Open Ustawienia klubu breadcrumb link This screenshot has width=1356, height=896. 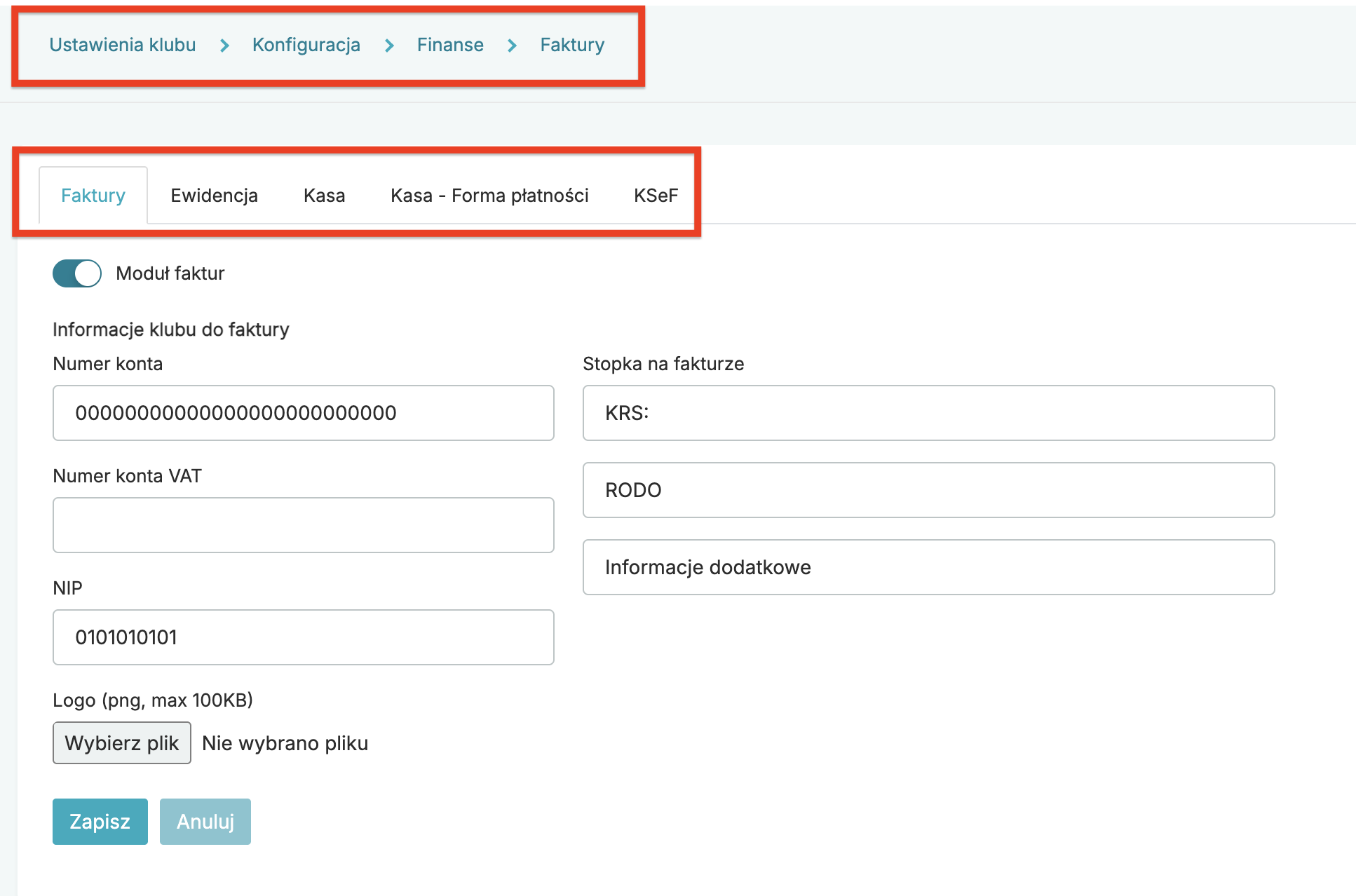click(122, 45)
